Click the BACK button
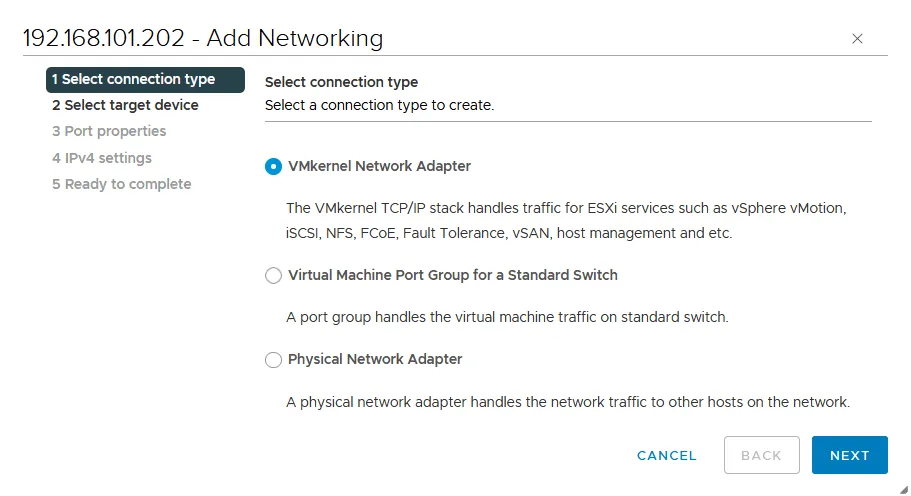Image resolution: width=911 pixels, height=496 pixels. [x=761, y=455]
